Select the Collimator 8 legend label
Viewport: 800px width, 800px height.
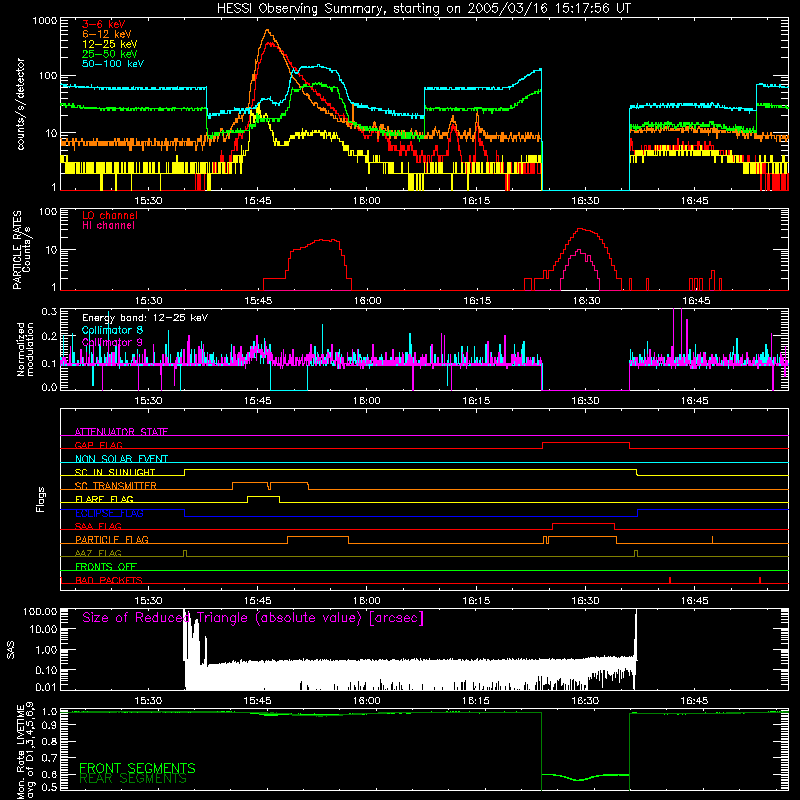(112, 330)
